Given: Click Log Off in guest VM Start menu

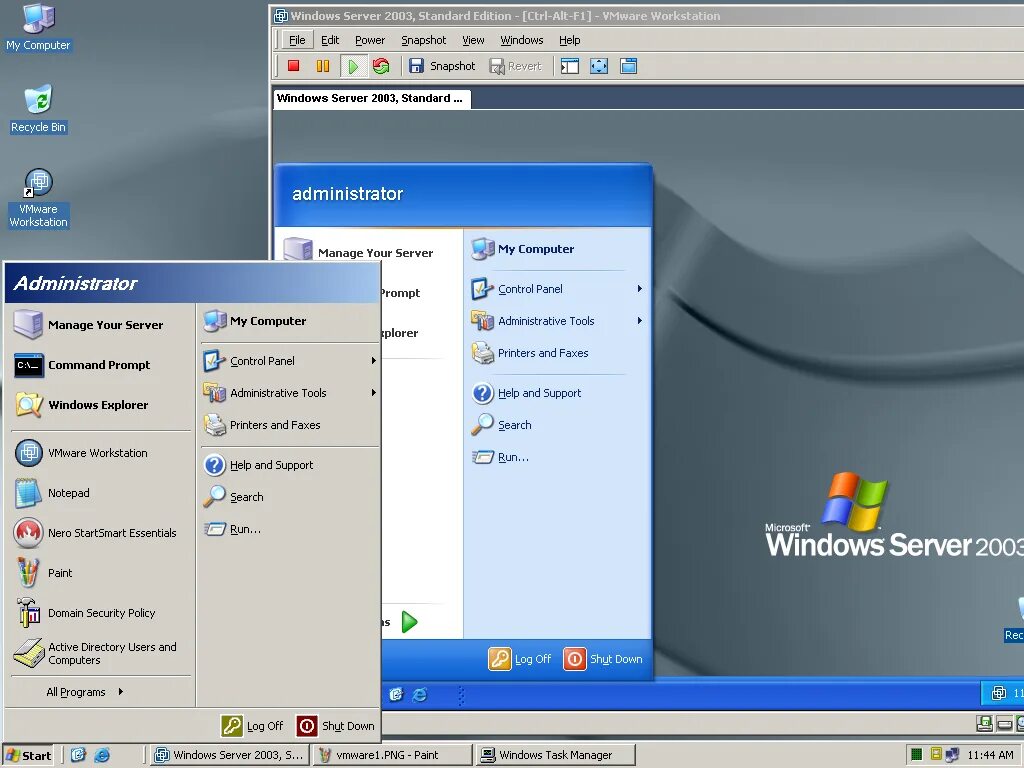Looking at the screenshot, I should point(520,659).
